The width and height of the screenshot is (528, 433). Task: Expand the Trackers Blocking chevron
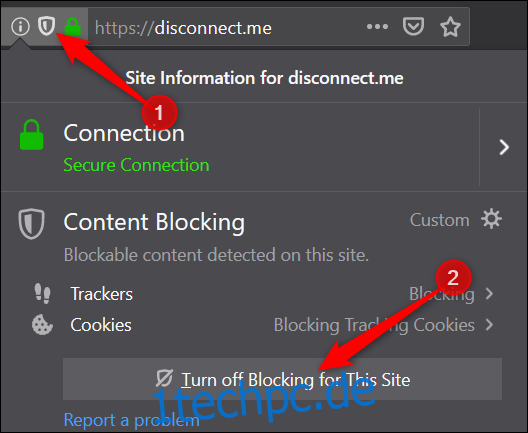[x=489, y=294]
